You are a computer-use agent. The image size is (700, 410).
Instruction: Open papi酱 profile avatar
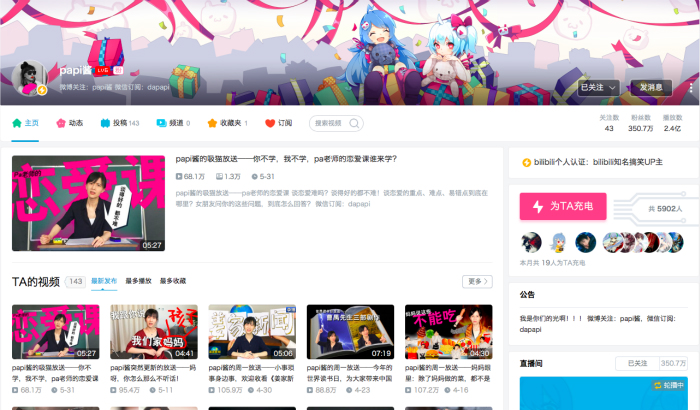[x=29, y=78]
